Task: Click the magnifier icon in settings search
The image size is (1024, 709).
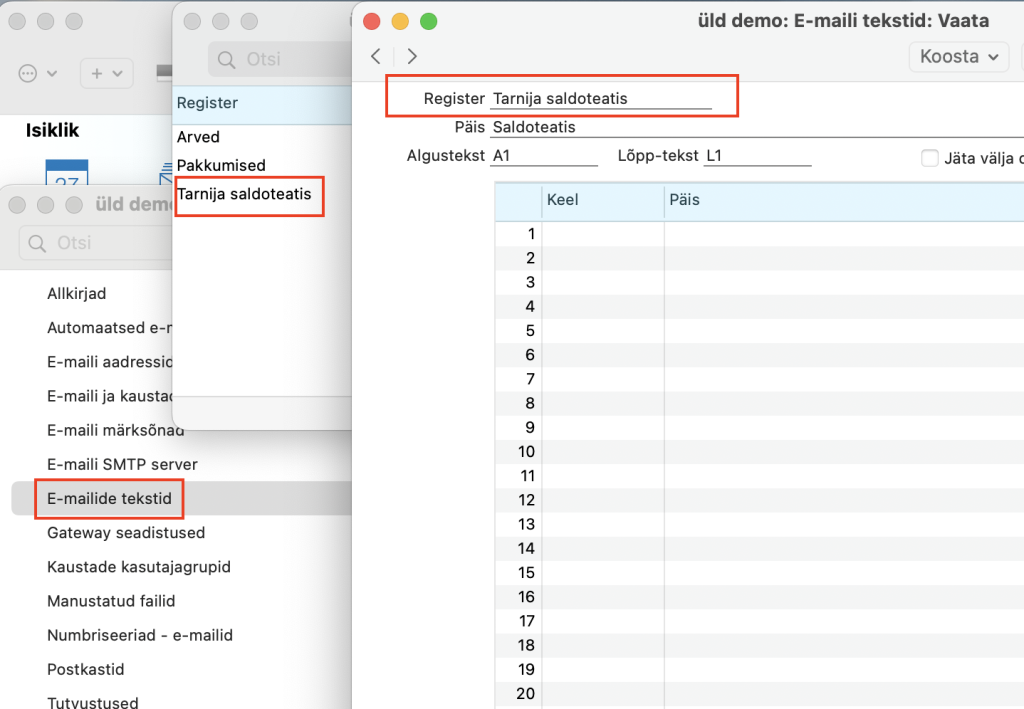Action: click(38, 243)
